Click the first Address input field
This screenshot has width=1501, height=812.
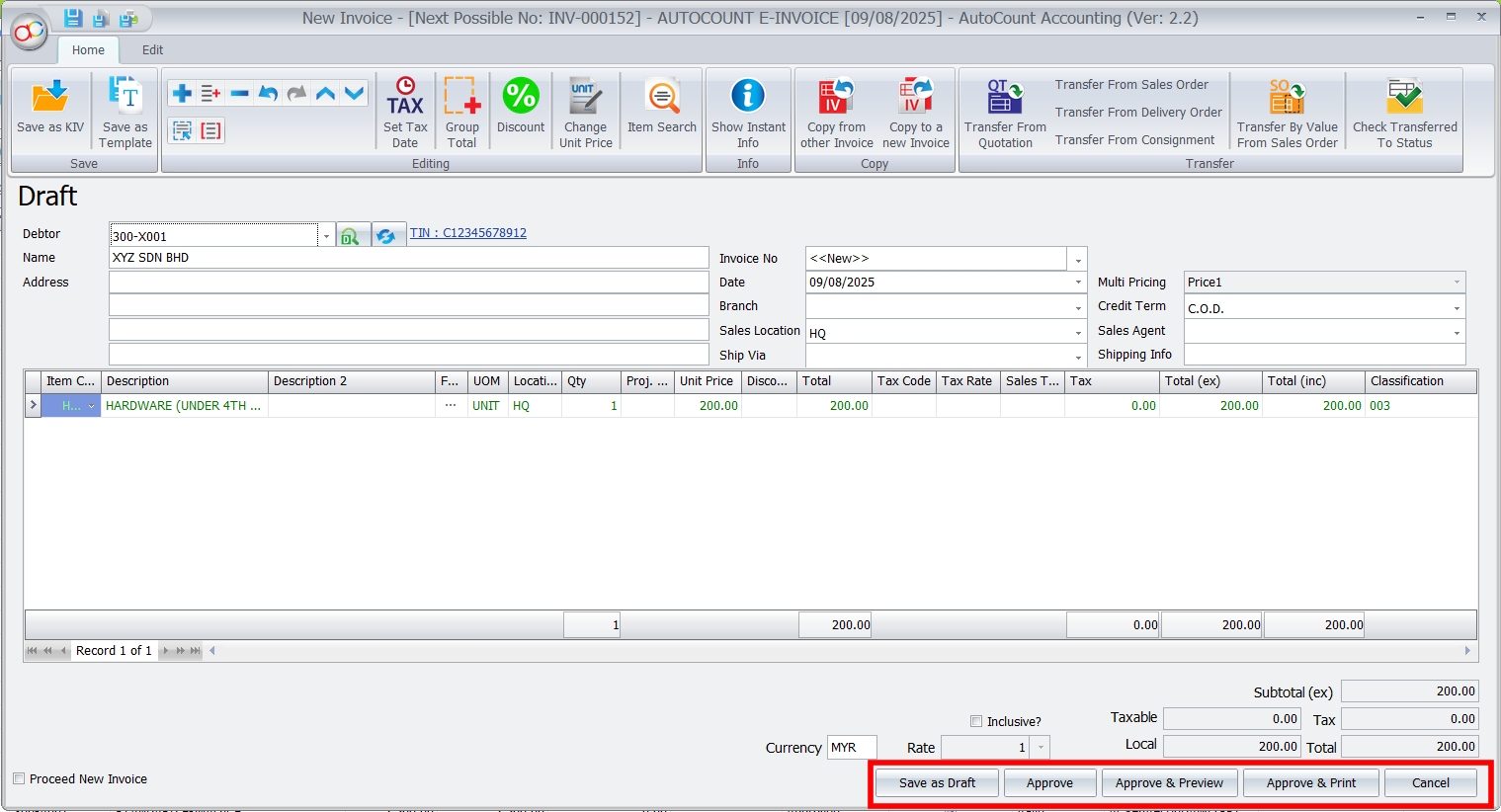408,283
